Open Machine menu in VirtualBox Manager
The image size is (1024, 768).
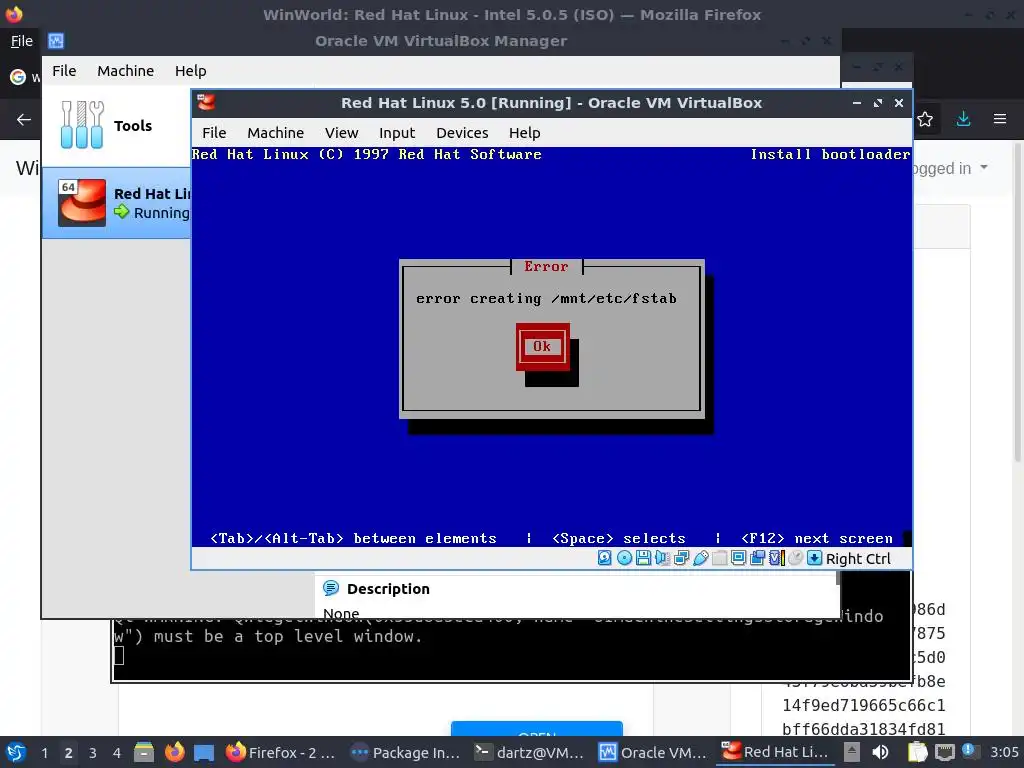tap(125, 71)
